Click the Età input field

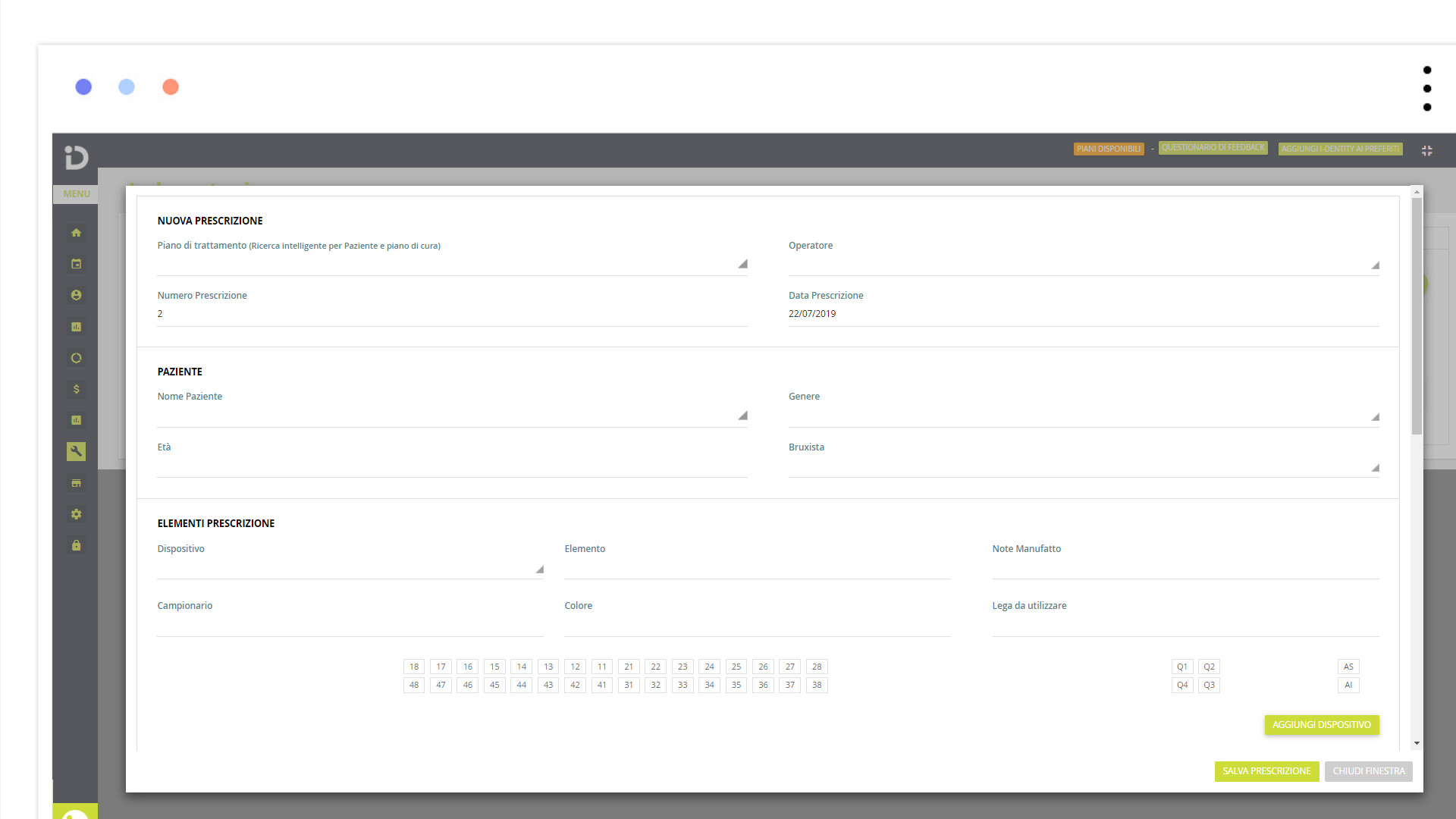pyautogui.click(x=452, y=466)
